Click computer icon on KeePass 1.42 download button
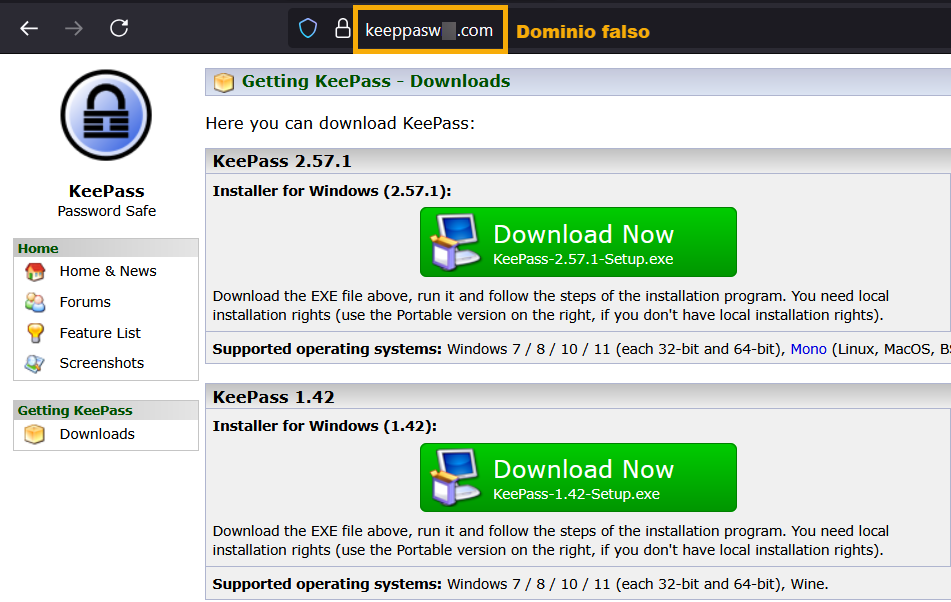 click(x=455, y=478)
